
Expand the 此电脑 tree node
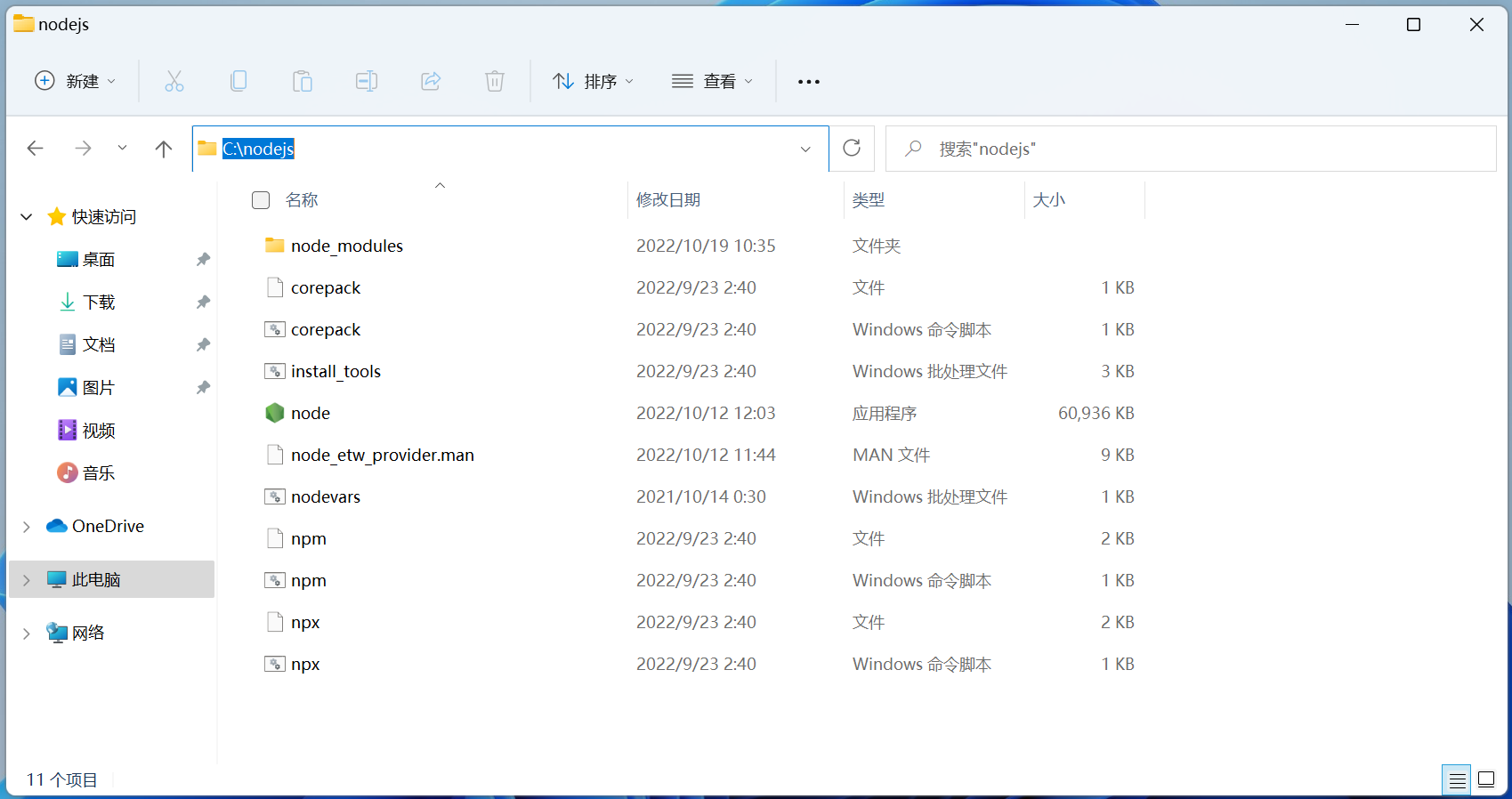click(x=27, y=580)
